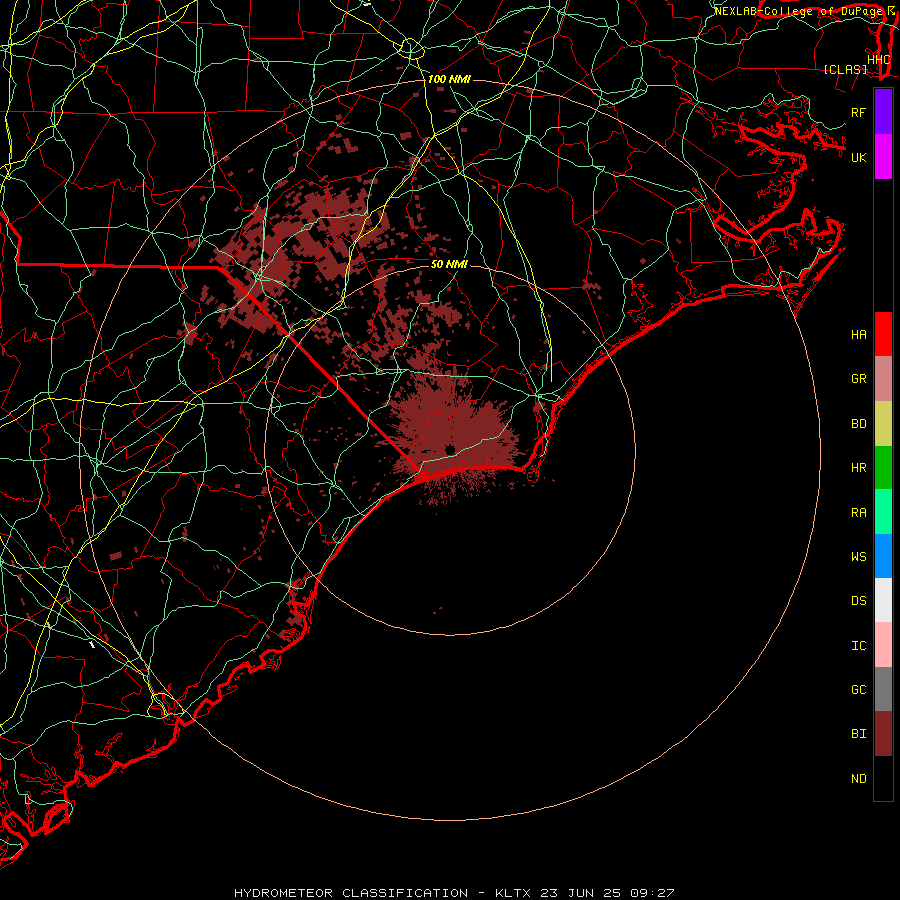The width and height of the screenshot is (900, 900).
Task: Click the GR pink legend swatch
Action: coord(883,379)
